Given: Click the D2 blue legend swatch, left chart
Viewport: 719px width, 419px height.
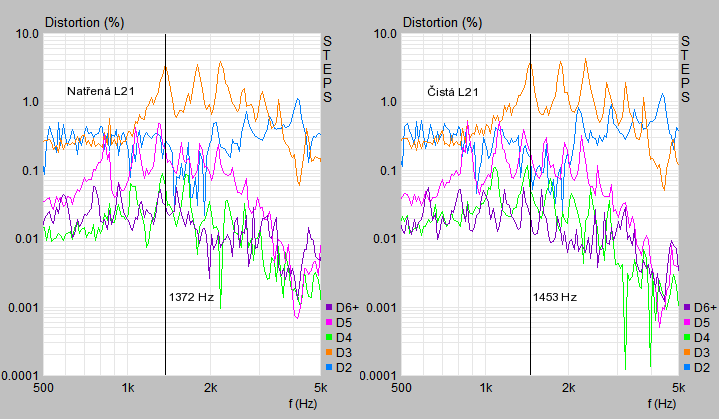Looking at the screenshot, I should [x=329, y=368].
